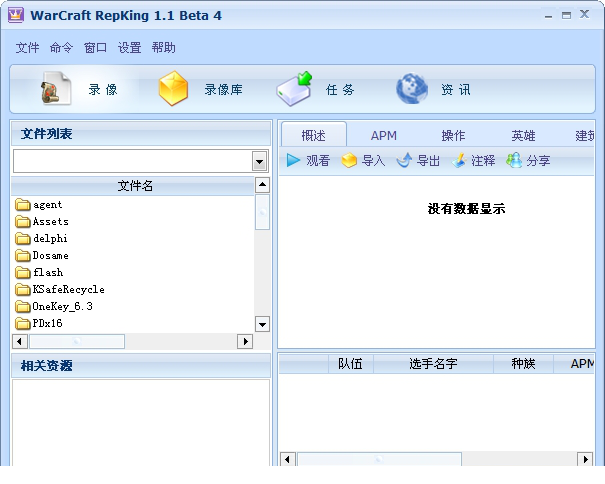Click the 导入 import box icon

pos(349,160)
